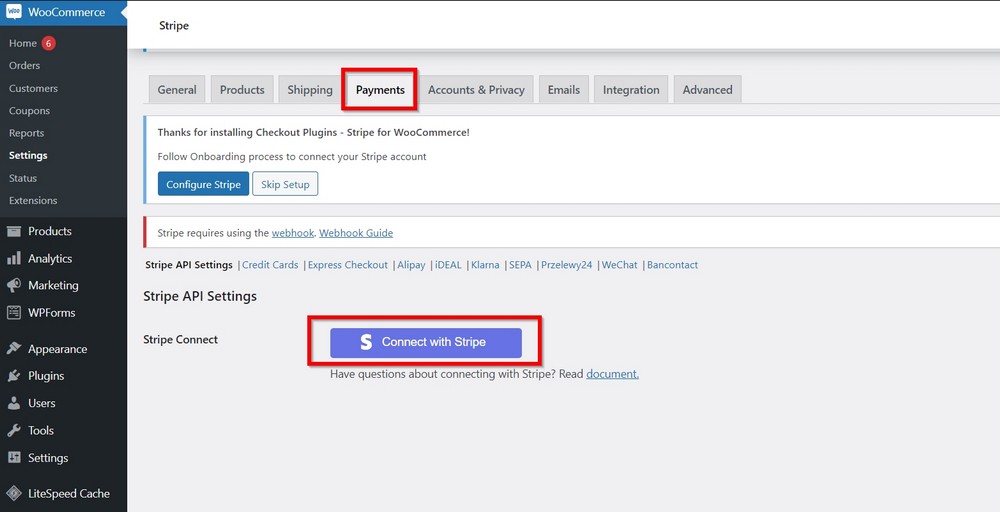Click the Connect with Stripe button
Image resolution: width=1000 pixels, height=512 pixels.
pos(426,342)
